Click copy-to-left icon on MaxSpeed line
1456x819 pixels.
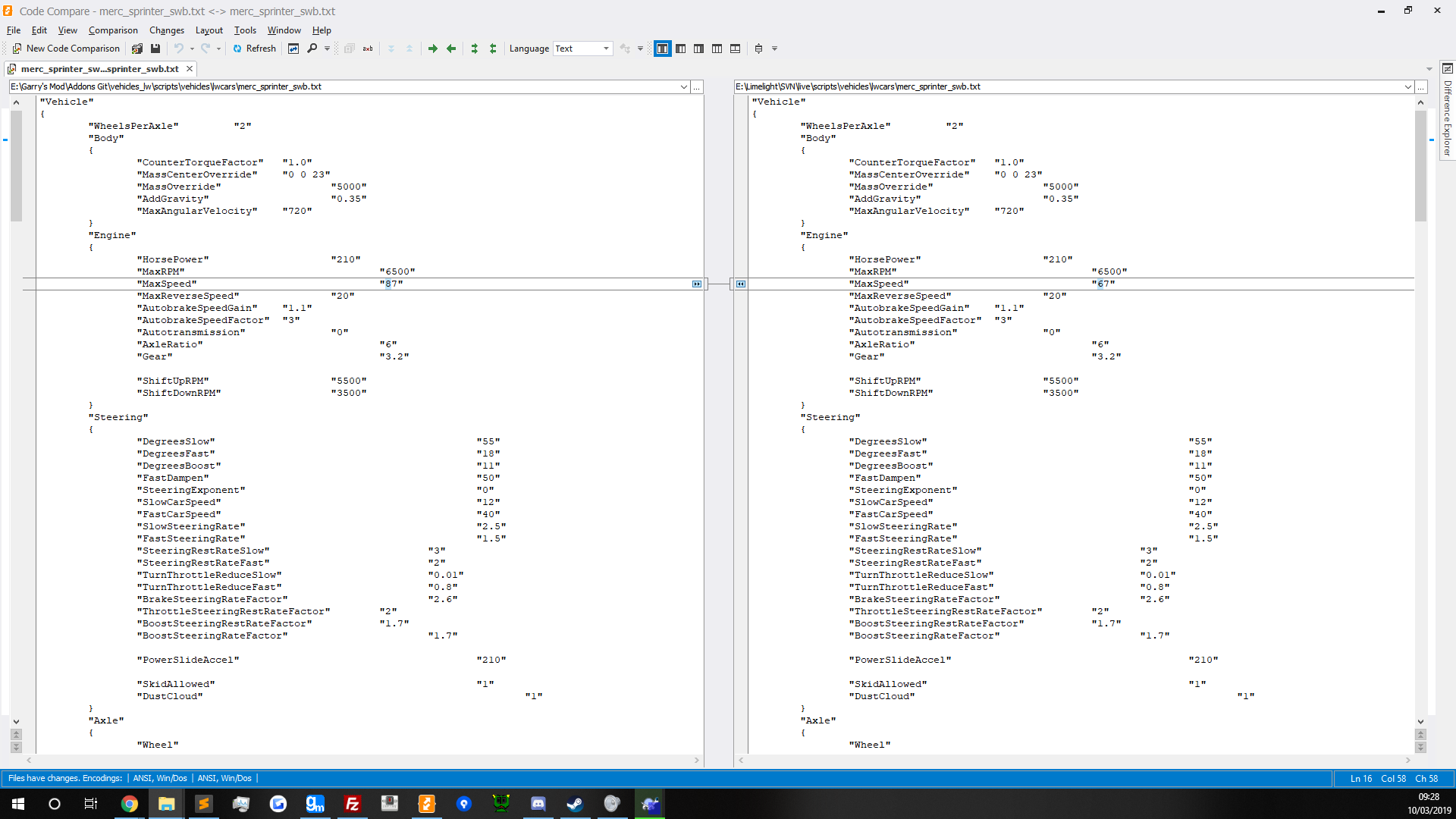741,284
